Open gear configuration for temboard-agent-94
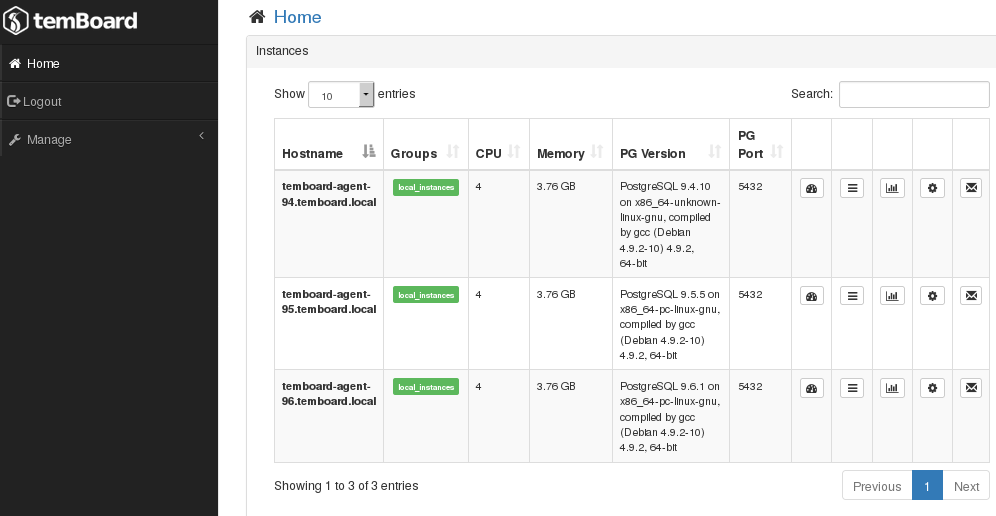 [x=932, y=188]
